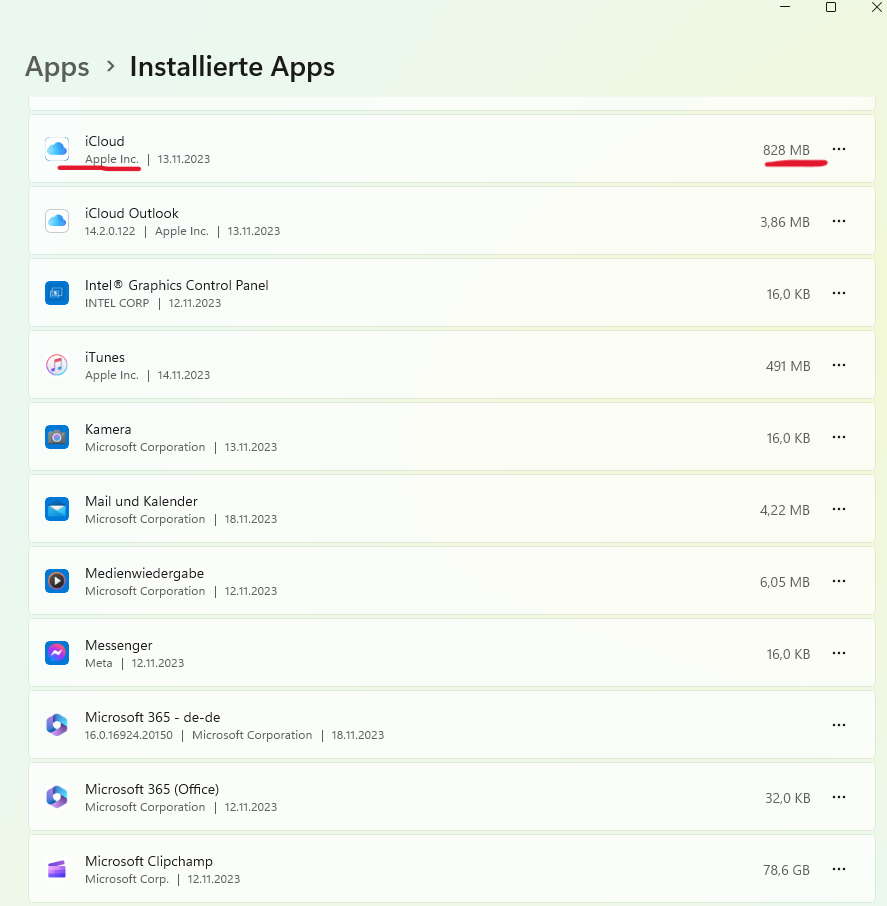Select the Microsoft 365 (Office) entry name
This screenshot has width=887, height=906.
152,789
